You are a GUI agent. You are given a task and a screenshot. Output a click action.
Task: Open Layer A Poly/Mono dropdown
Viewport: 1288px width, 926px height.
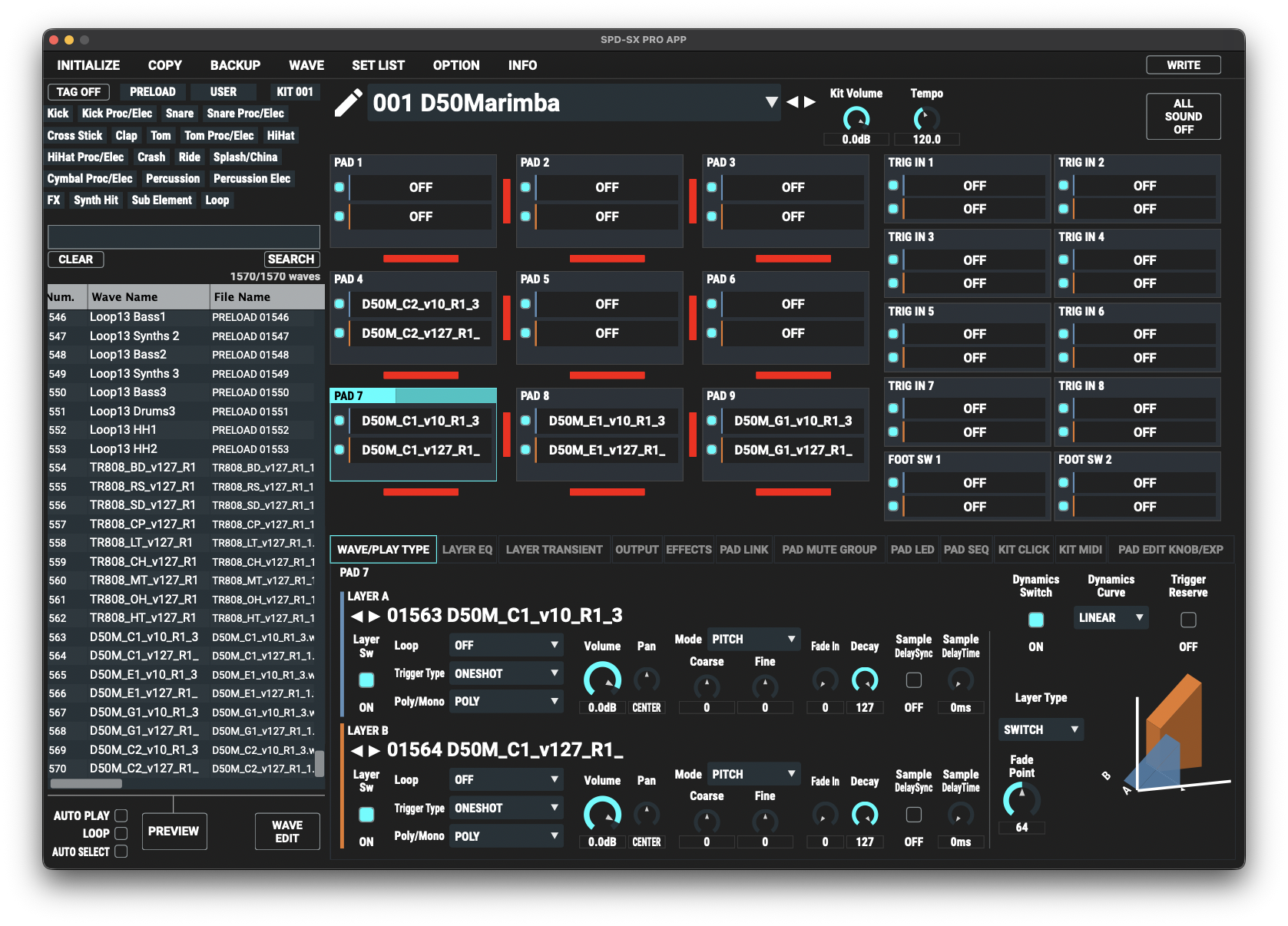click(x=506, y=701)
